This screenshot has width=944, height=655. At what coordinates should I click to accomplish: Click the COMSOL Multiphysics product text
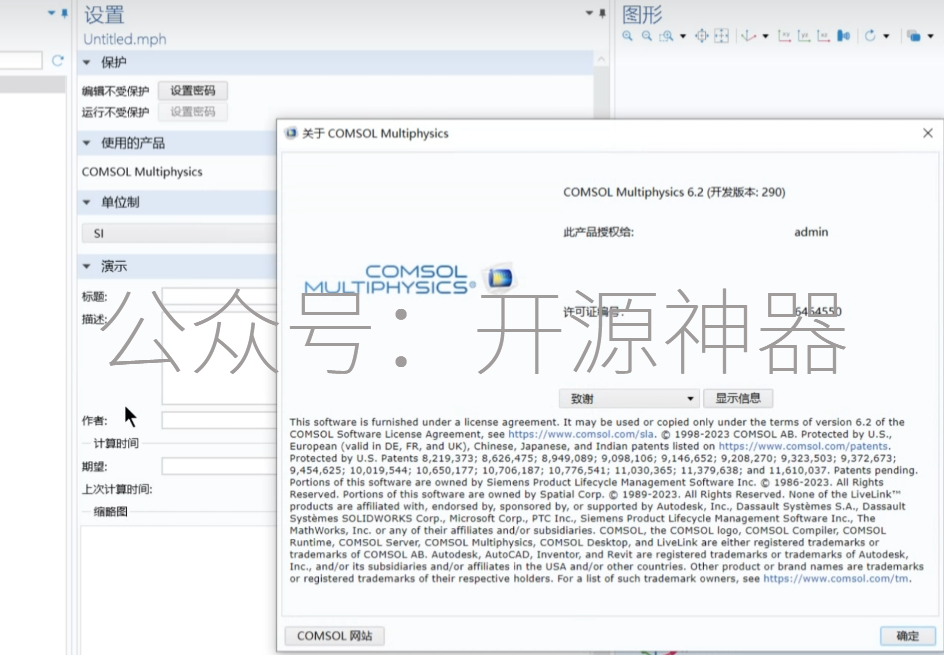coord(142,172)
